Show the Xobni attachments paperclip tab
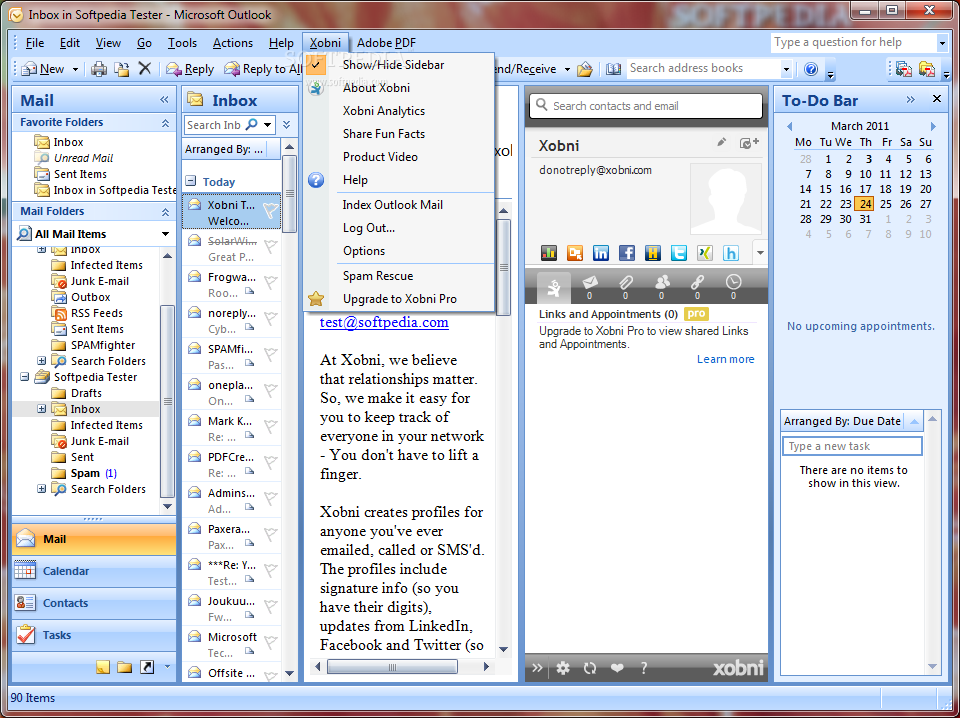Viewport: 960px width, 718px height. pyautogui.click(x=625, y=286)
